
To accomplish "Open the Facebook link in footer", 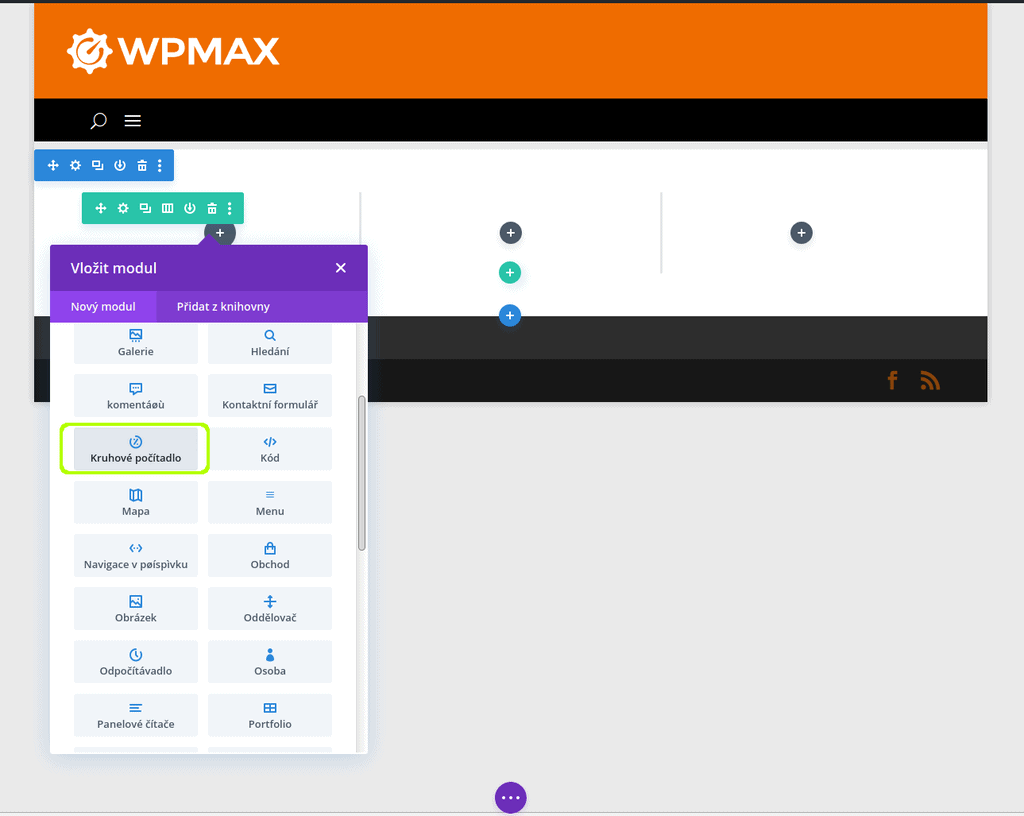I will (892, 380).
